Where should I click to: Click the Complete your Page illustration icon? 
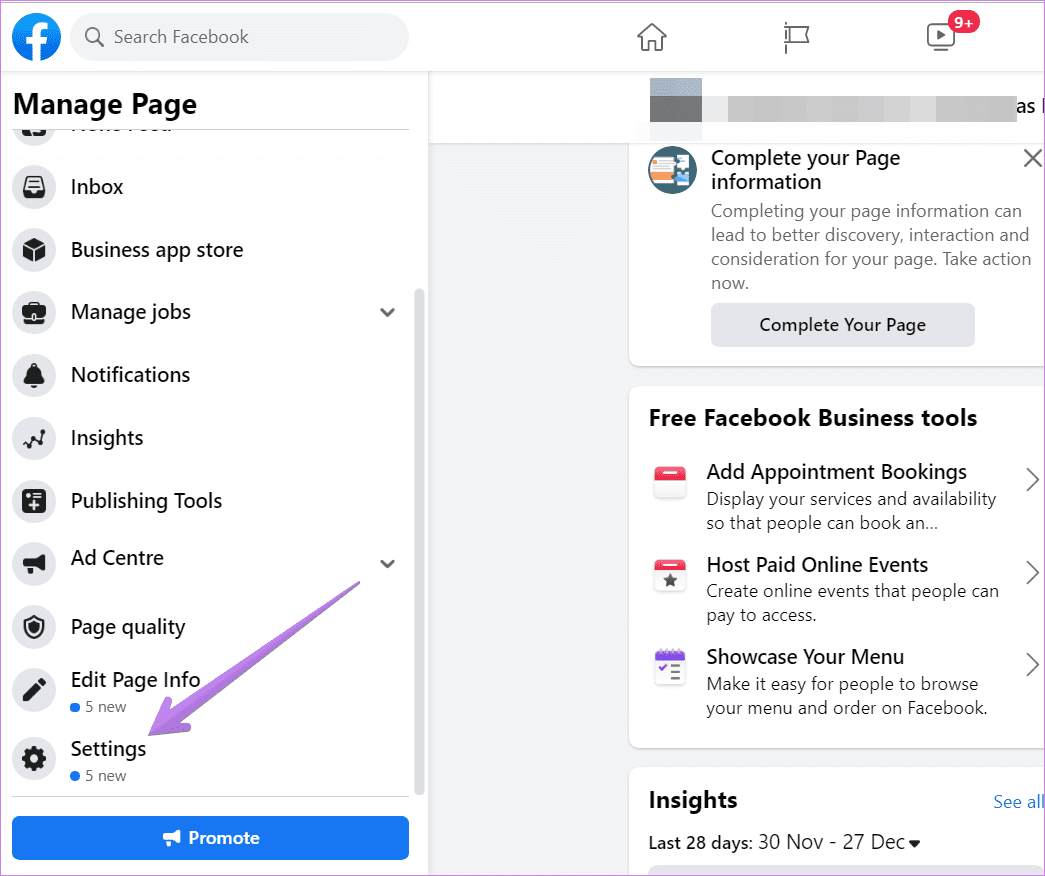[672, 170]
